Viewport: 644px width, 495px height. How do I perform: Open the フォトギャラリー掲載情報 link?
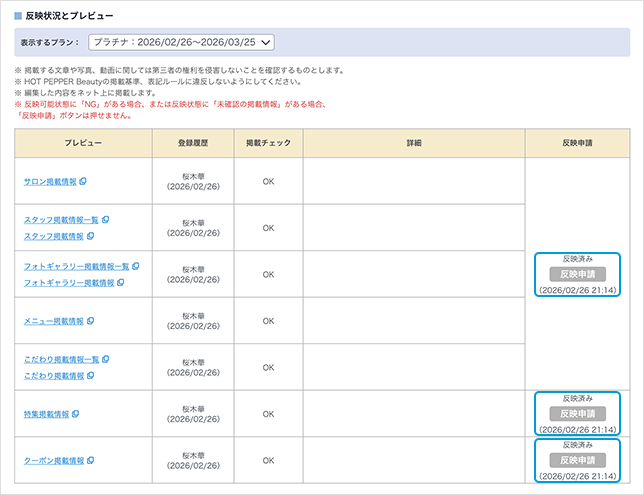coord(68,283)
